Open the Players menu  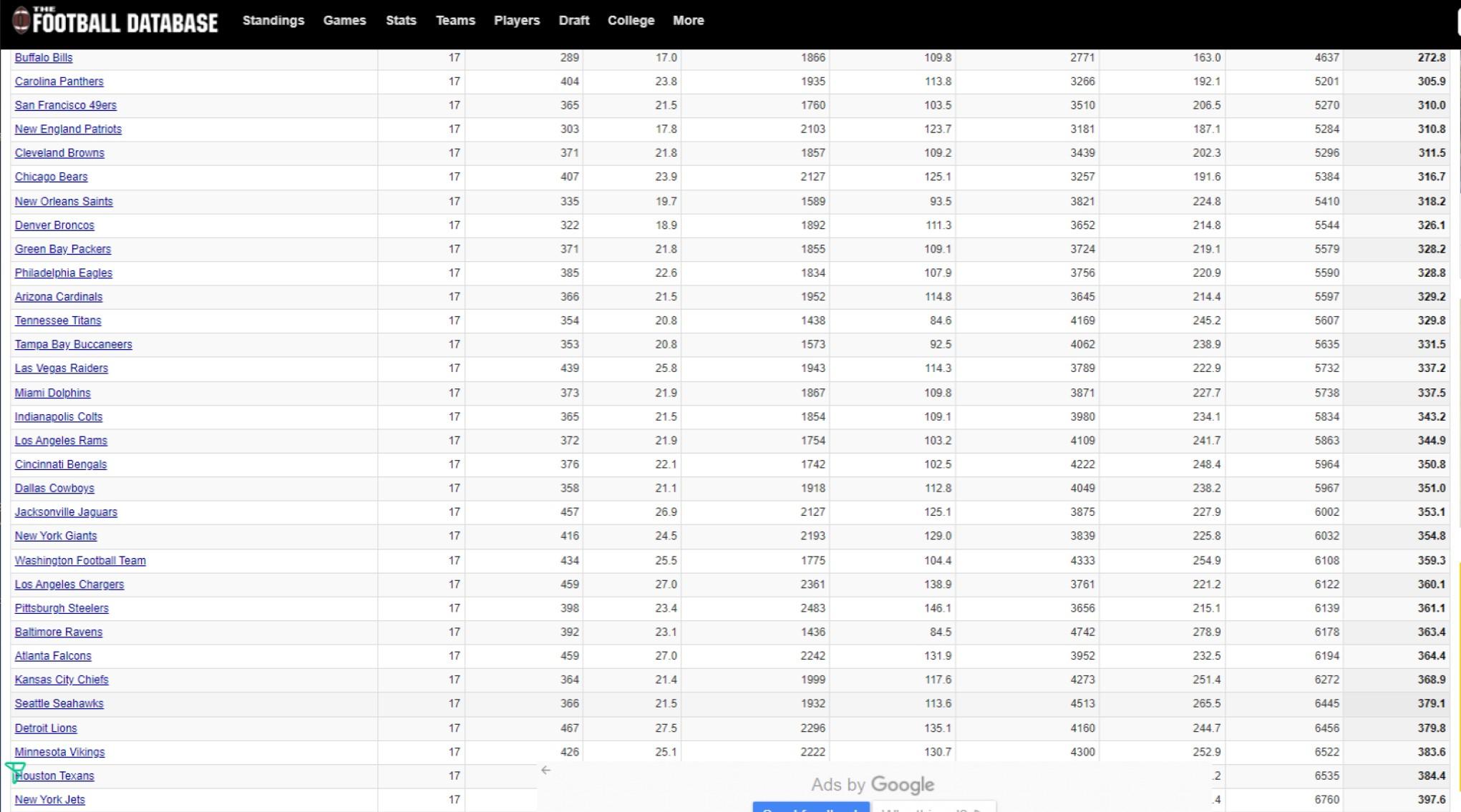click(517, 21)
